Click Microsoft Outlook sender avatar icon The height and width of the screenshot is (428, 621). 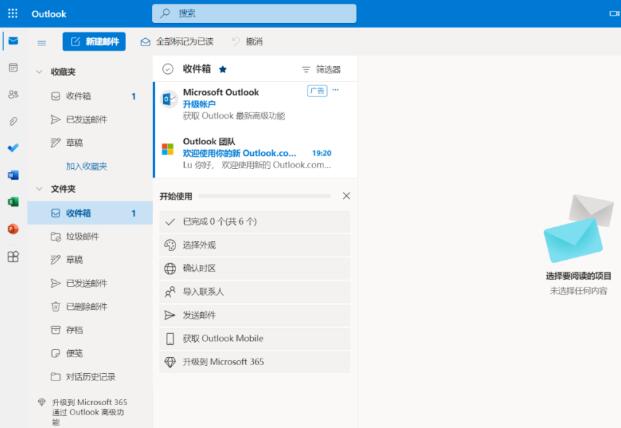click(168, 99)
